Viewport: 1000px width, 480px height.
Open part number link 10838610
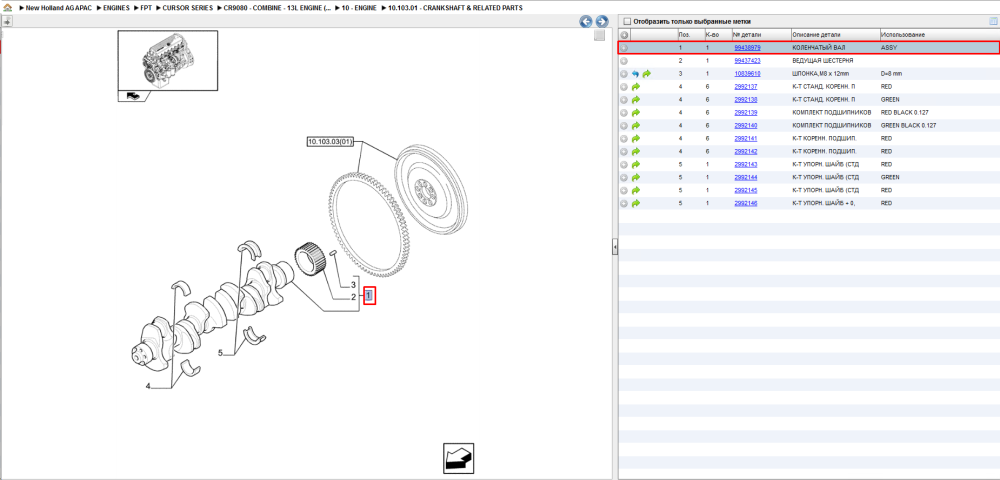(747, 74)
